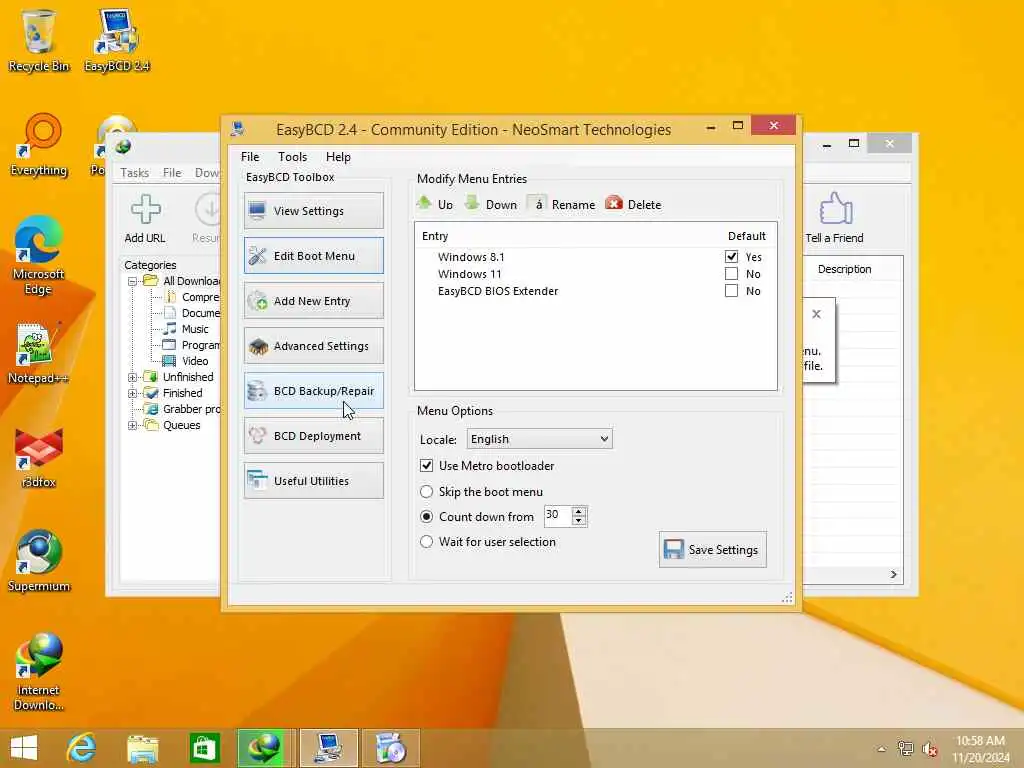This screenshot has width=1024, height=768.
Task: Open Supermium desktop shortcut
Action: tap(39, 561)
